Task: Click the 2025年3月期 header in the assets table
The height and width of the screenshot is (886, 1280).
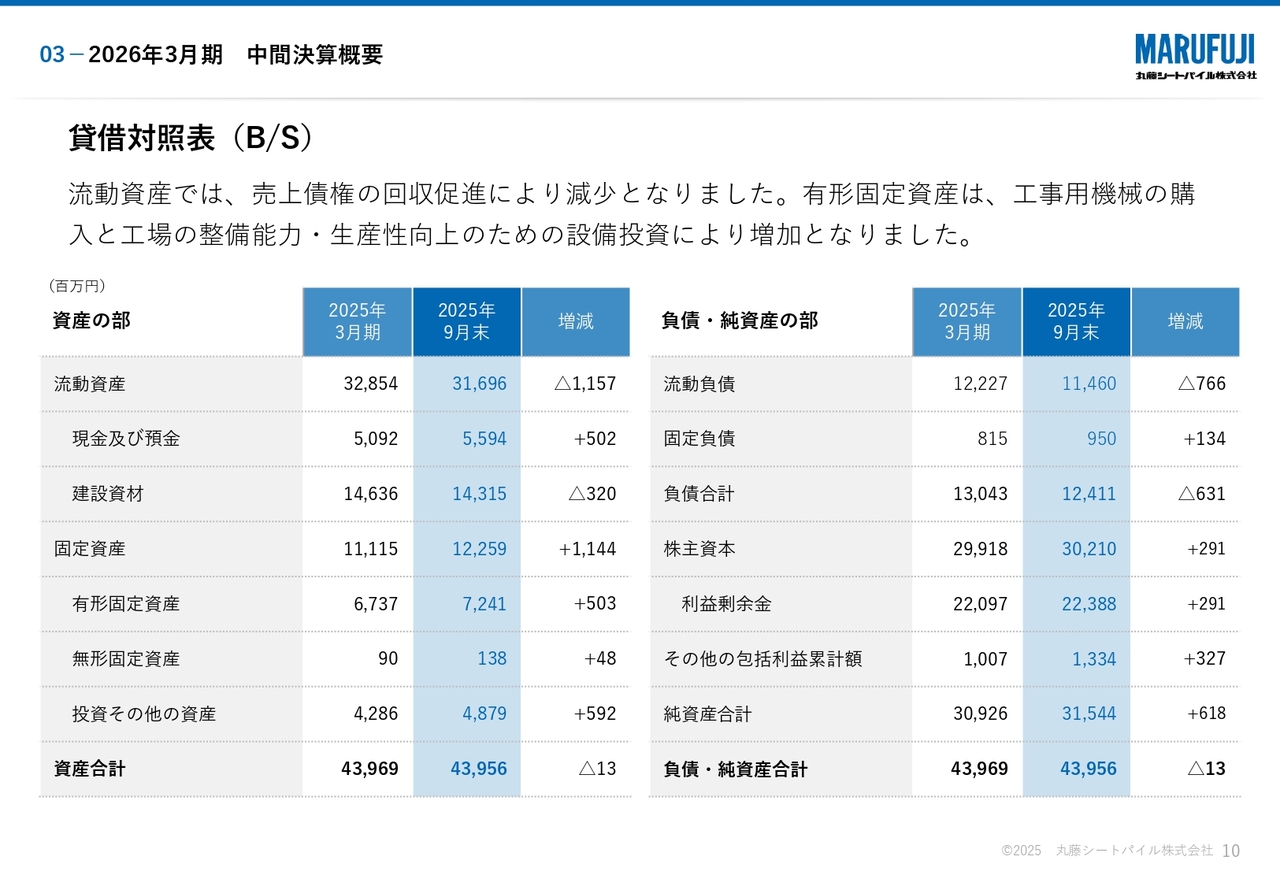Action: pyautogui.click(x=357, y=321)
